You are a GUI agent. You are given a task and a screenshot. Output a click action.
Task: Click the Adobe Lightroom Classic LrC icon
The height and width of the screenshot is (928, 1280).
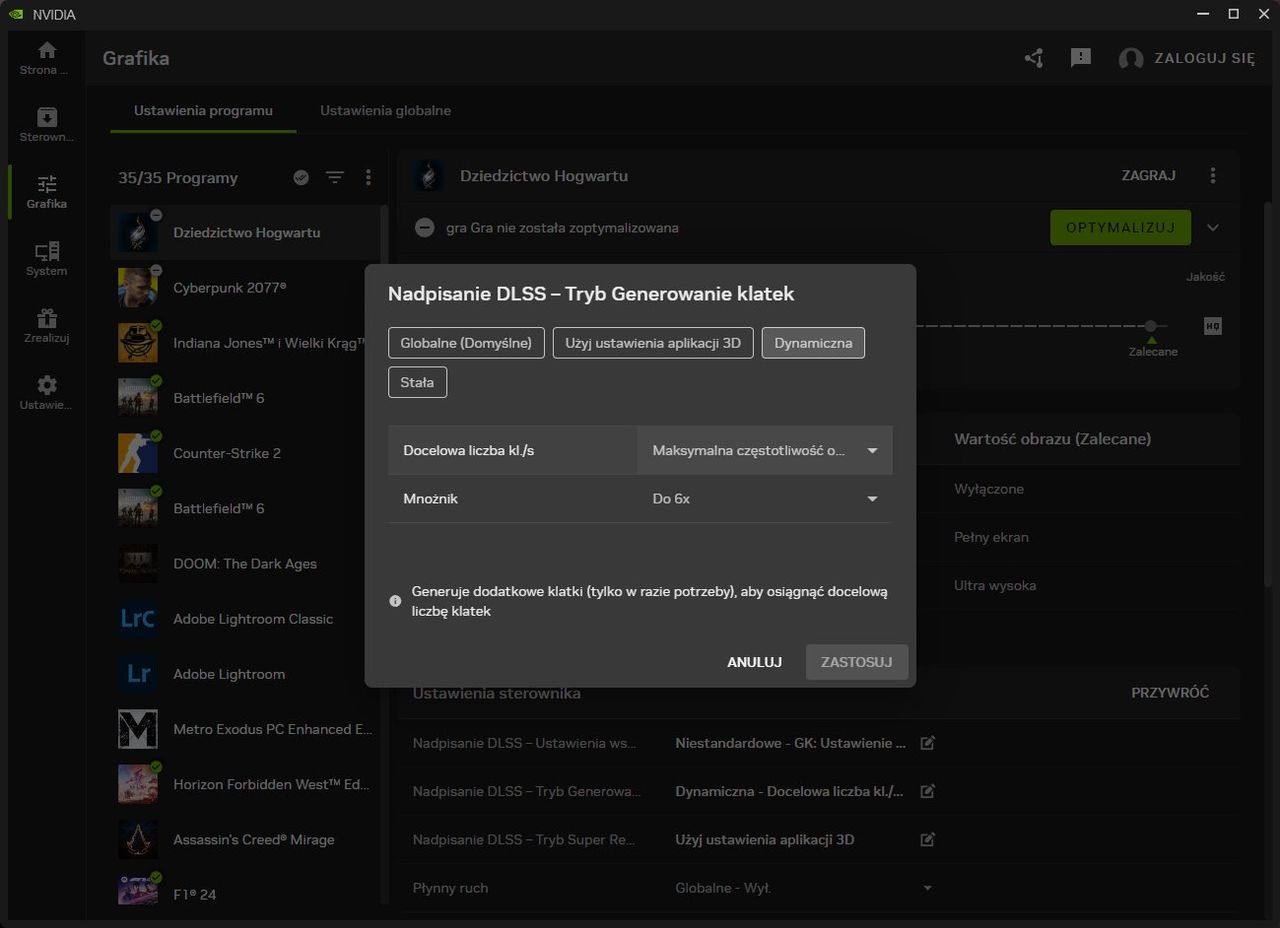coord(138,619)
